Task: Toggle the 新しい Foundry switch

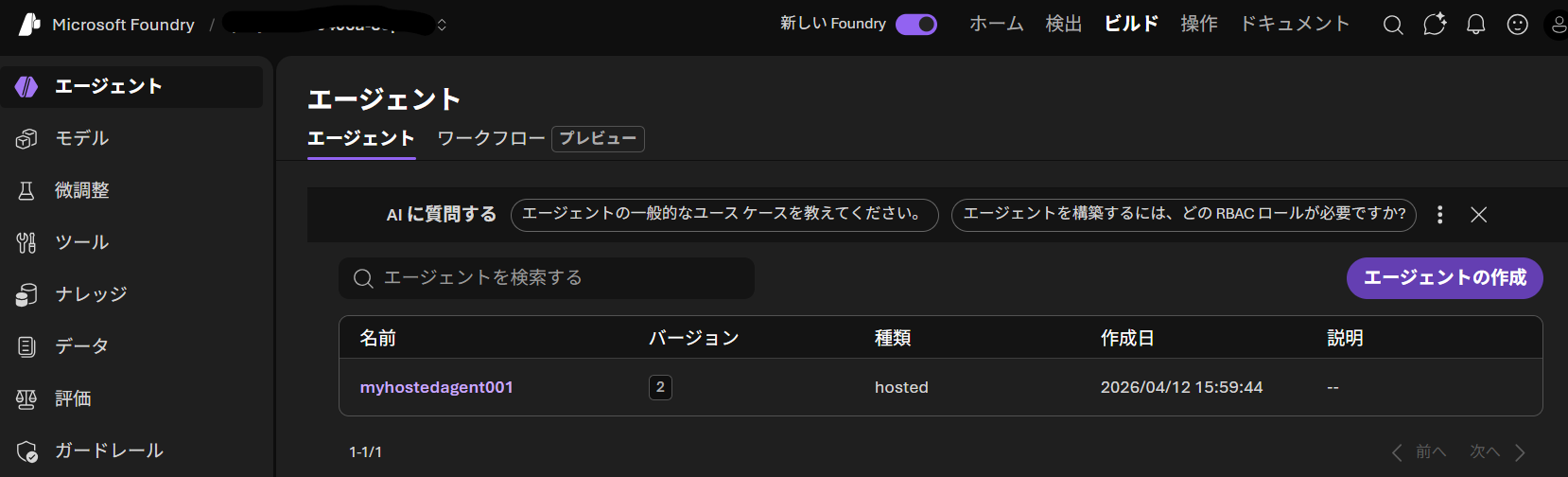Action: 916,25
